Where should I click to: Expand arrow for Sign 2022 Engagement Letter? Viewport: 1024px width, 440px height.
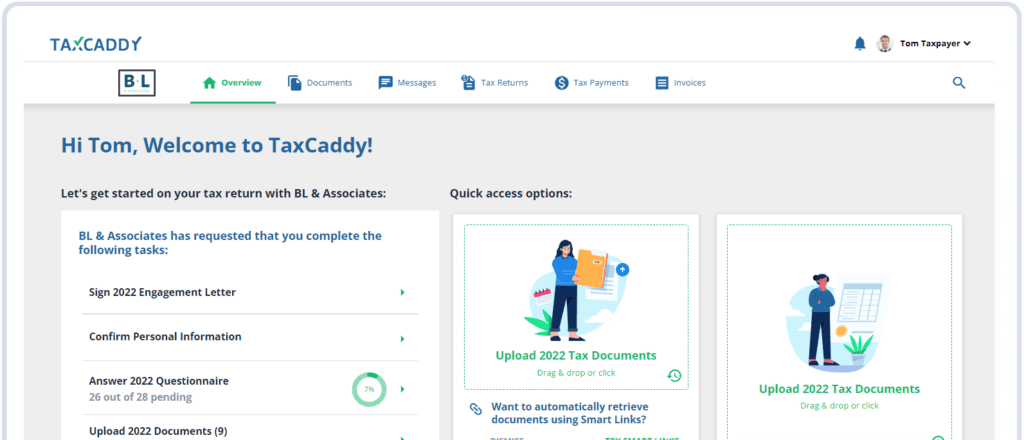402,292
